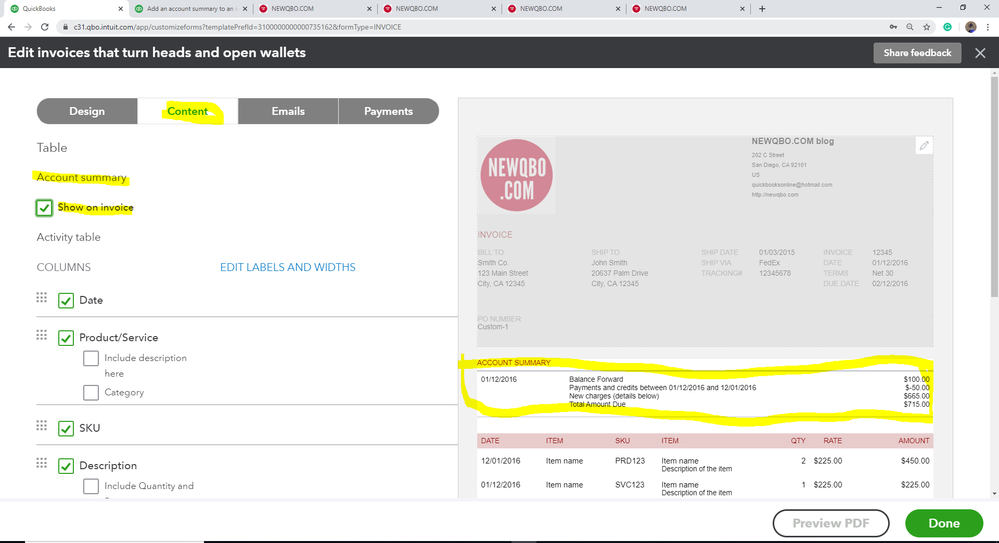Screen dimensions: 999x543
Task: Switch to the first NEWQBO.COM browser tab
Action: tap(315, 9)
